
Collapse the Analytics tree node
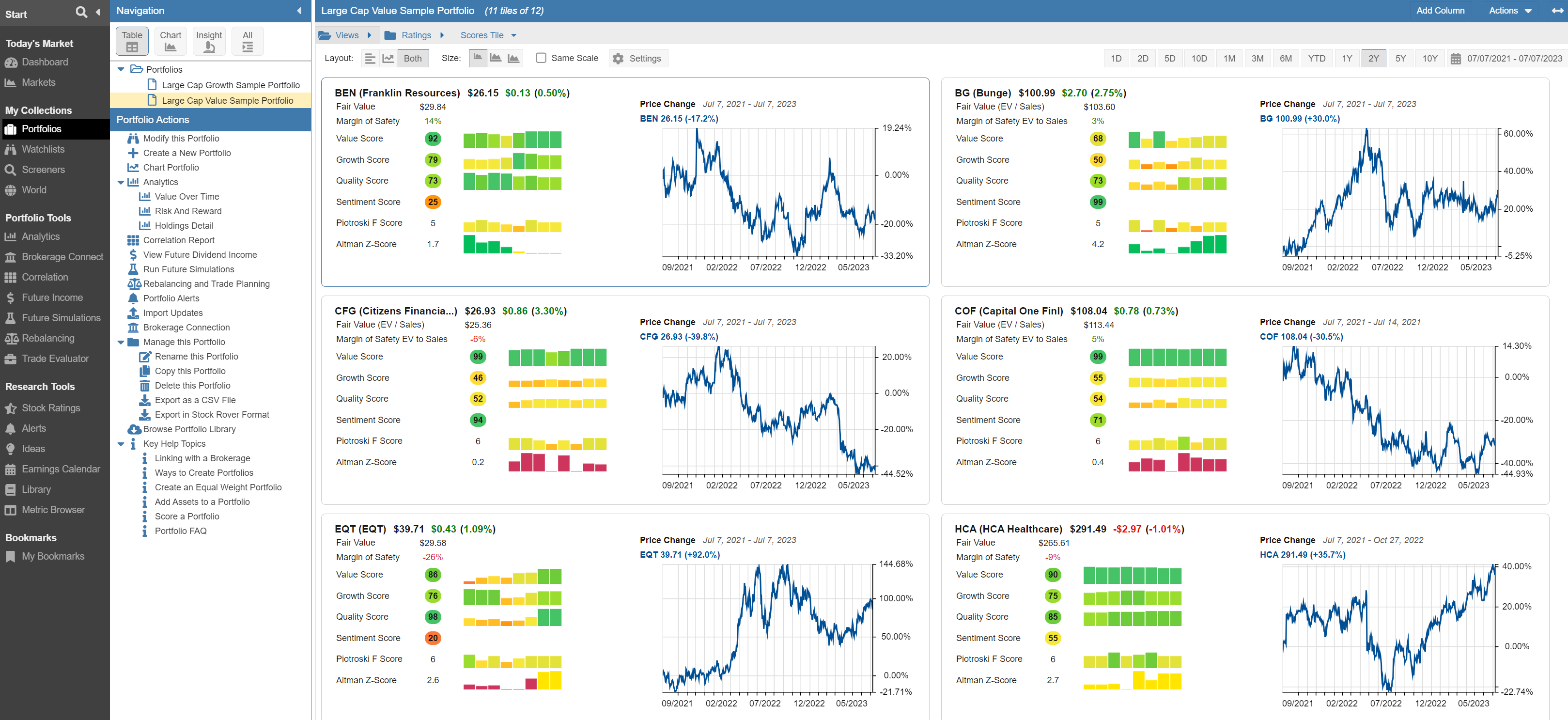click(x=121, y=182)
